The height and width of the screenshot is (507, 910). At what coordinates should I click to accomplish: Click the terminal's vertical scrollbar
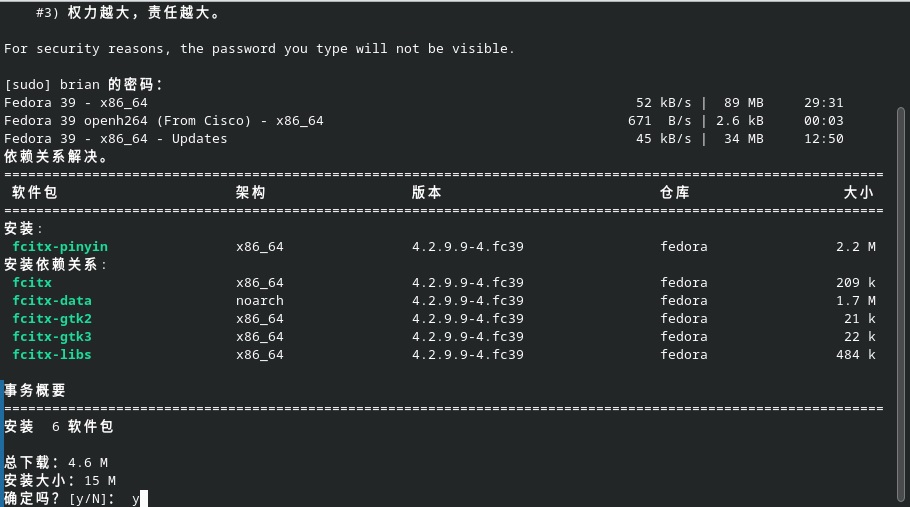(x=901, y=305)
